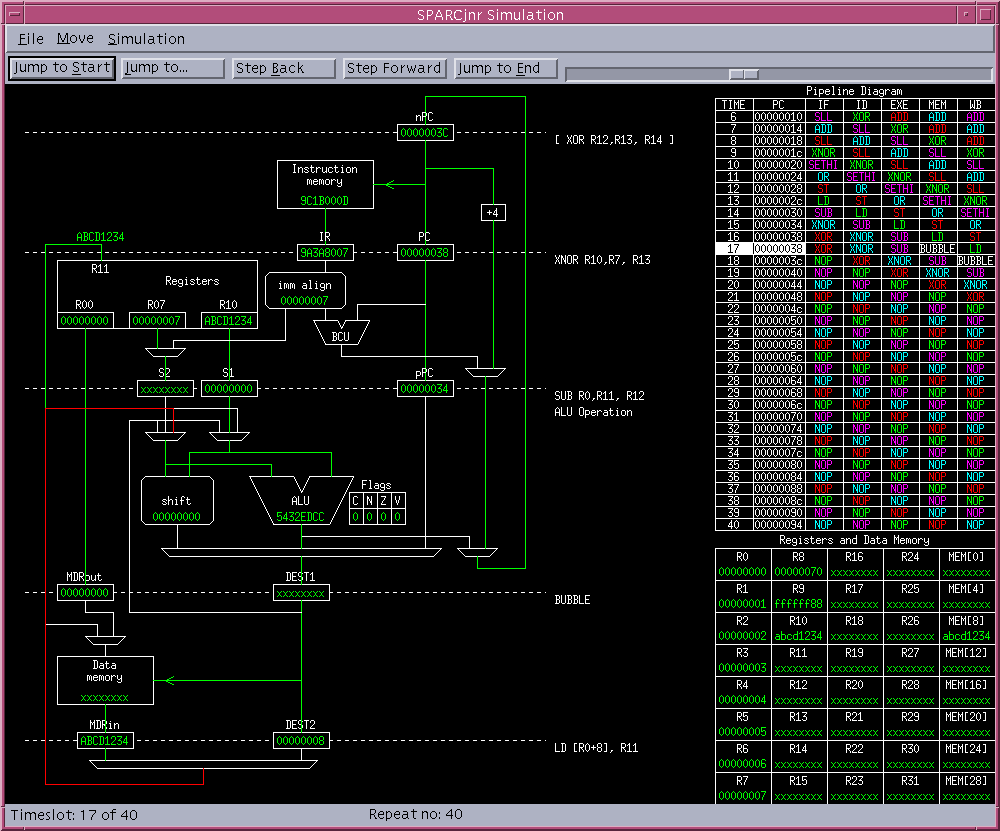Click the Jump to End button
This screenshot has height=831, width=1000.
(506, 68)
